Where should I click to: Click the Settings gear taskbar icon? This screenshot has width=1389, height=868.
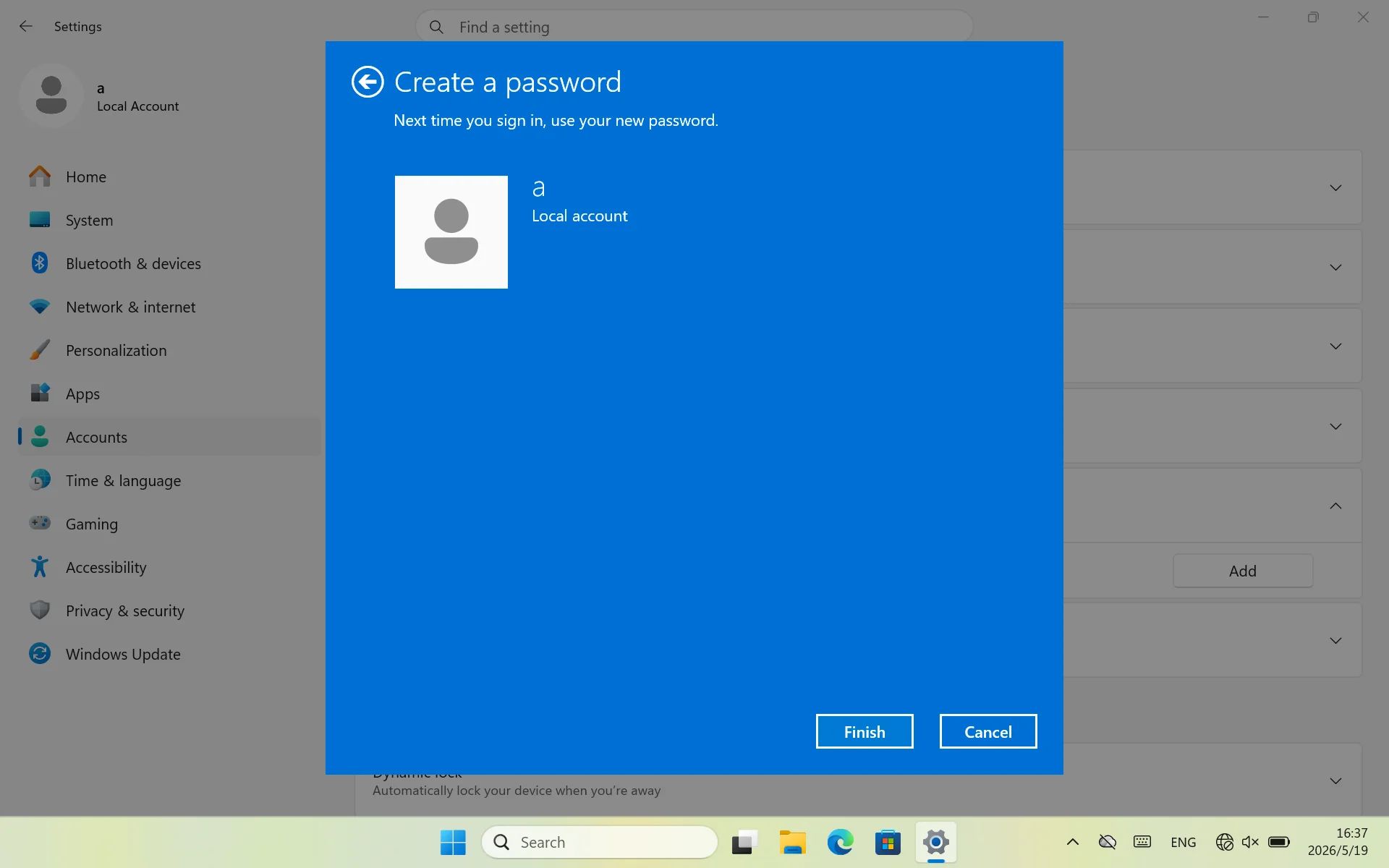936,842
